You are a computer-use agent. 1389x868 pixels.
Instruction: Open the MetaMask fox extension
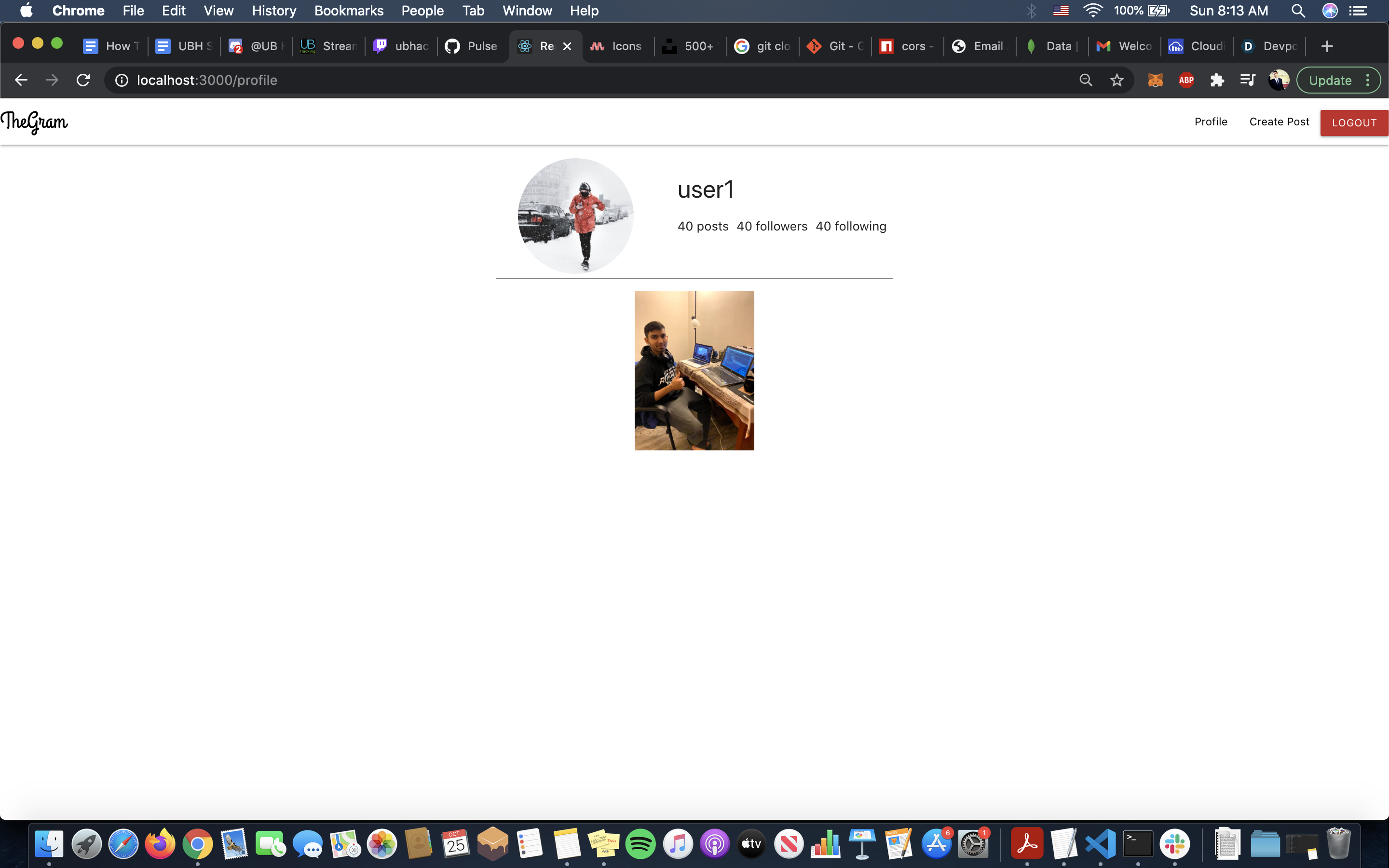1155,81
